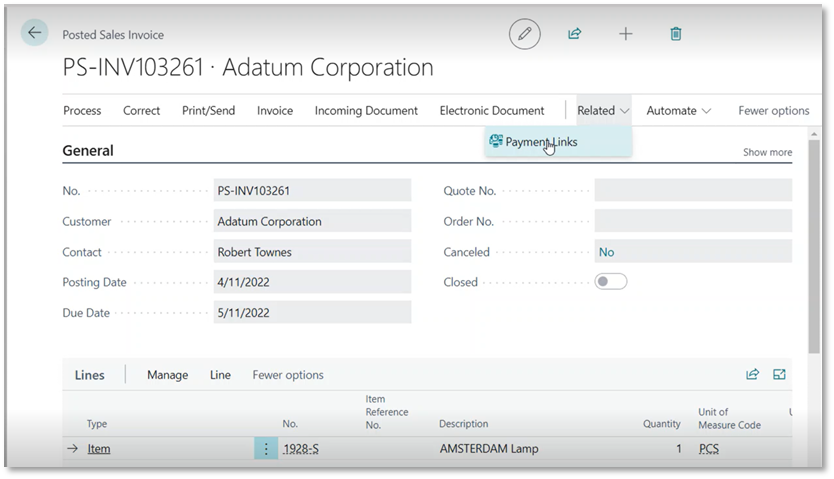Click the empty Order No. field
The image size is (834, 479).
[x=693, y=221]
